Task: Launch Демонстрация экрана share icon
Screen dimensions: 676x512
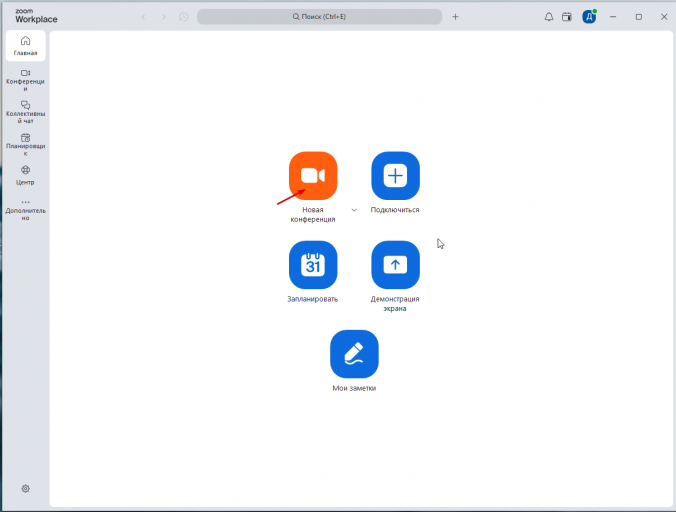Action: pos(395,265)
